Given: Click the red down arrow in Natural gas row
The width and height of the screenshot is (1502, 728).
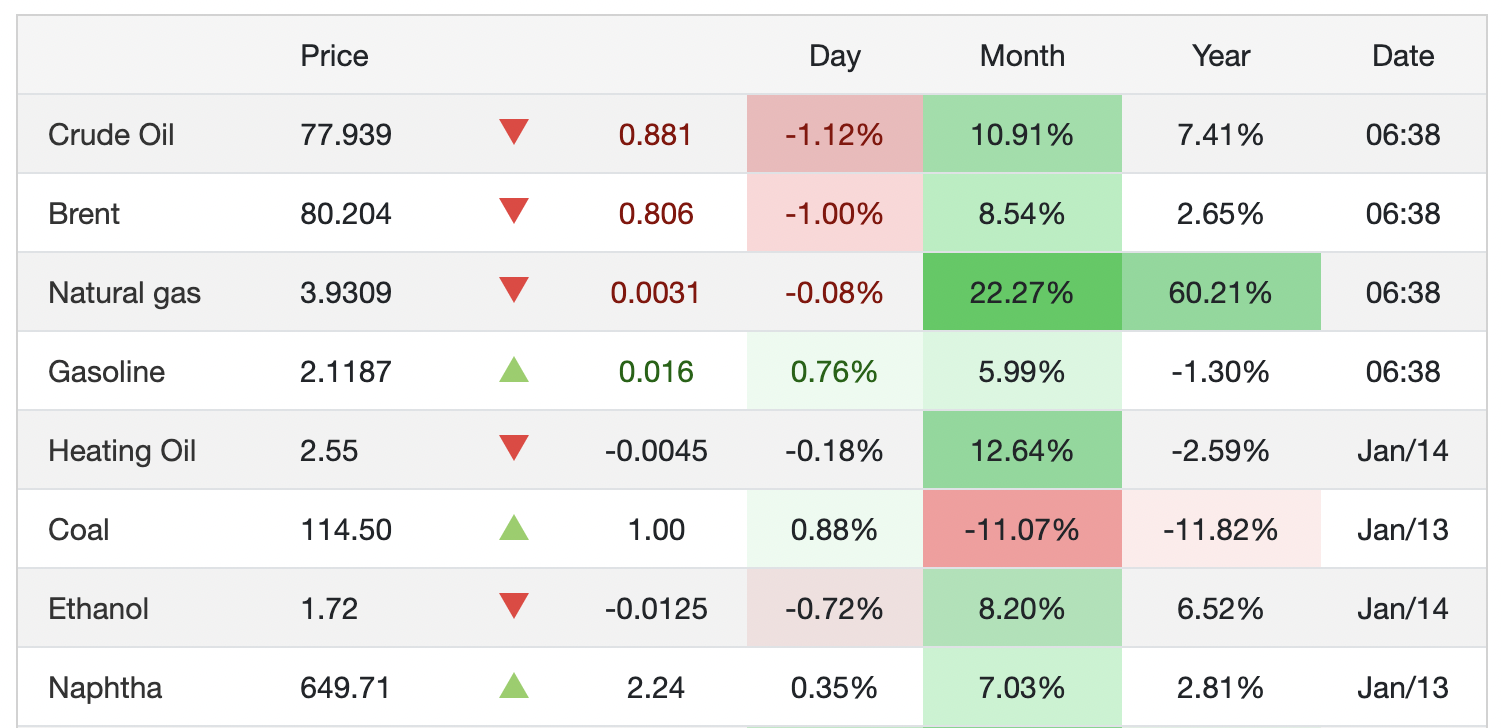Looking at the screenshot, I should click(513, 290).
